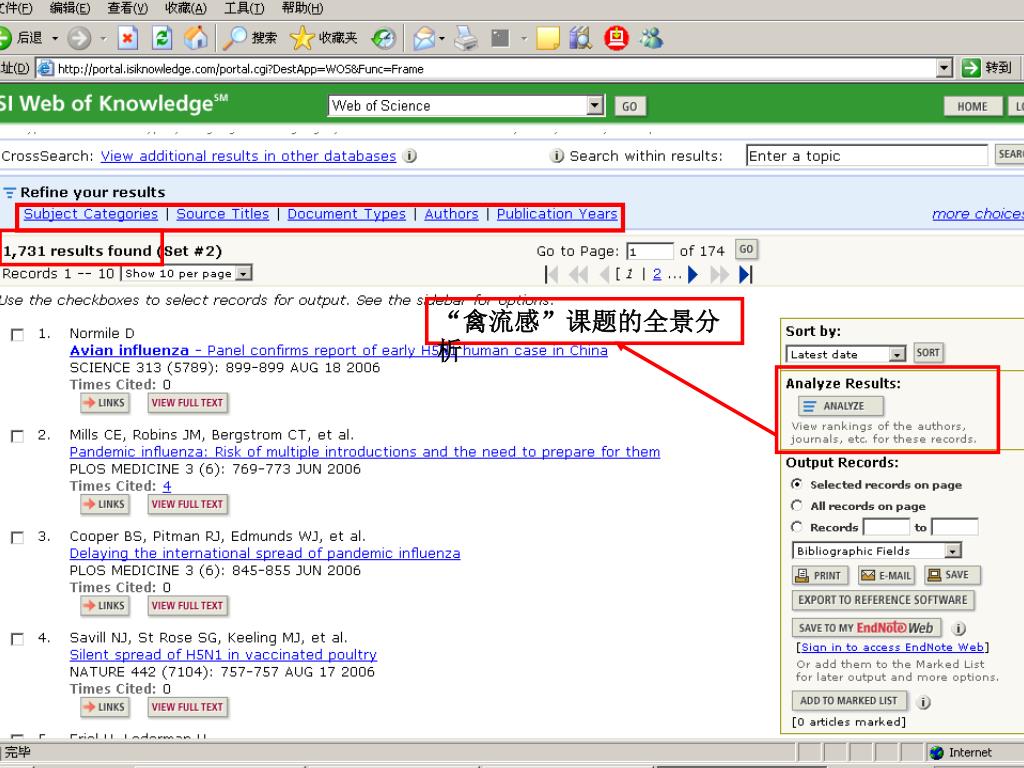Image resolution: width=1024 pixels, height=768 pixels.
Task: Refresh the page using the green arrows icon
Action: (x=161, y=38)
